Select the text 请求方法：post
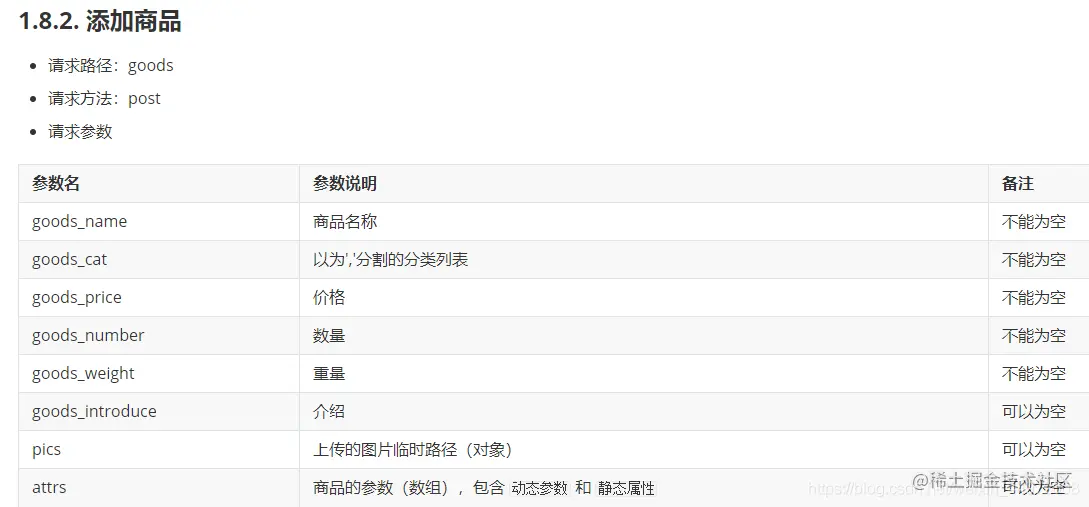The width and height of the screenshot is (1089, 507). coord(104,99)
